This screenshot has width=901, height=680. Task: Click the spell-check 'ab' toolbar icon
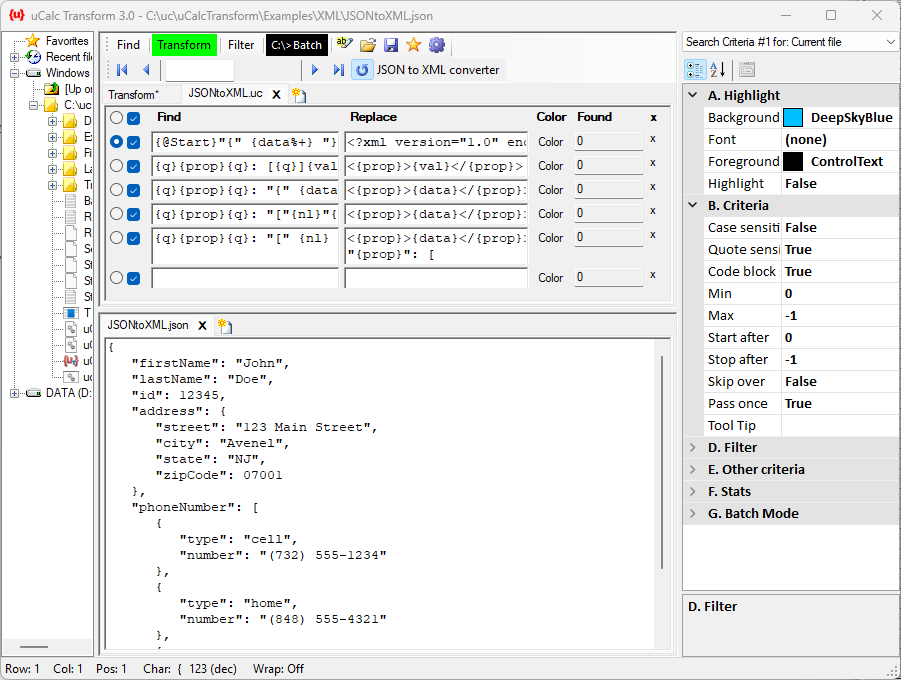coord(345,44)
